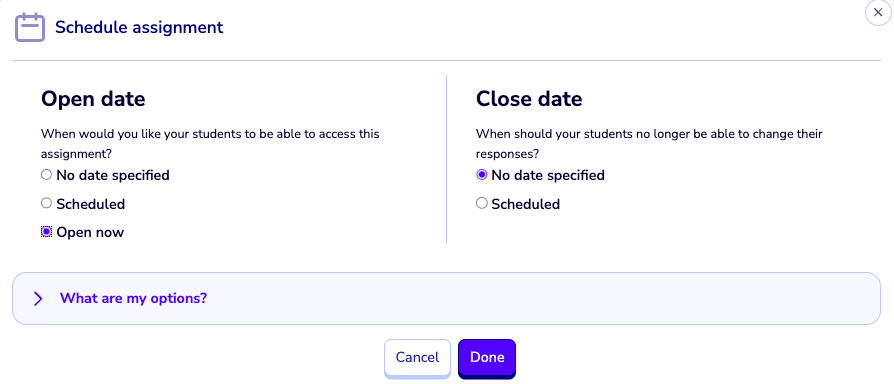Click the Open date question about accessing assignment
This screenshot has height=384, width=894.
(x=210, y=144)
